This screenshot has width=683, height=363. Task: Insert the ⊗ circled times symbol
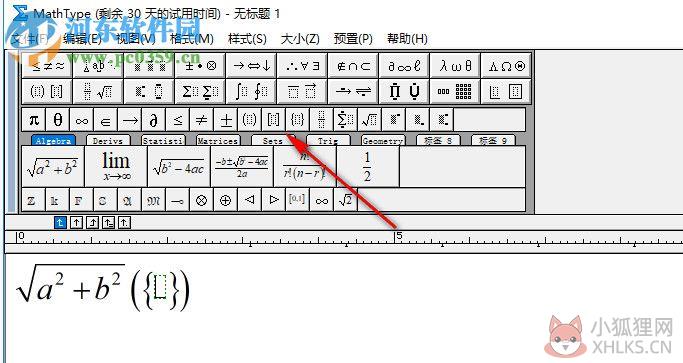point(201,200)
